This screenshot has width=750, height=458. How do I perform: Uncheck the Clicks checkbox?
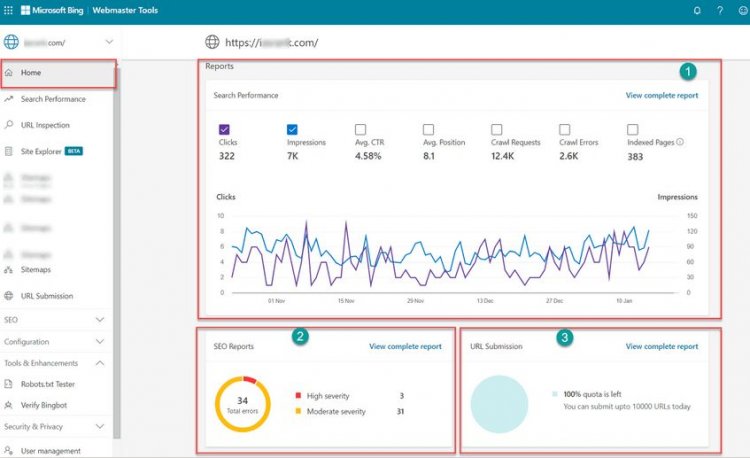224,130
